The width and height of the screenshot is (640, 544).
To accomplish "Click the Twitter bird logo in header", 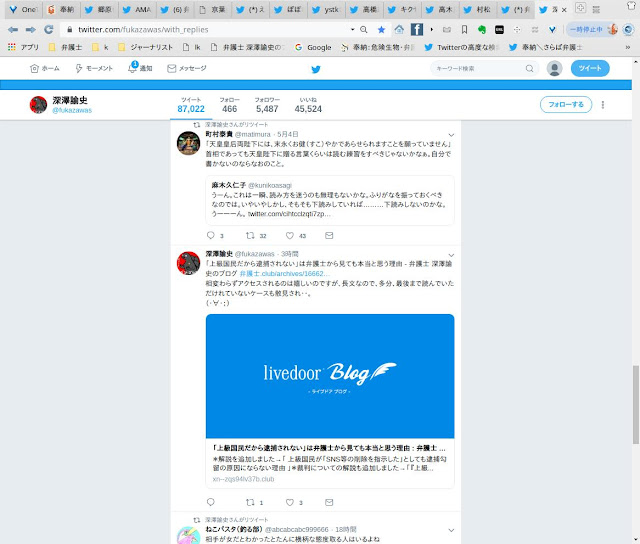I will pyautogui.click(x=316, y=69).
